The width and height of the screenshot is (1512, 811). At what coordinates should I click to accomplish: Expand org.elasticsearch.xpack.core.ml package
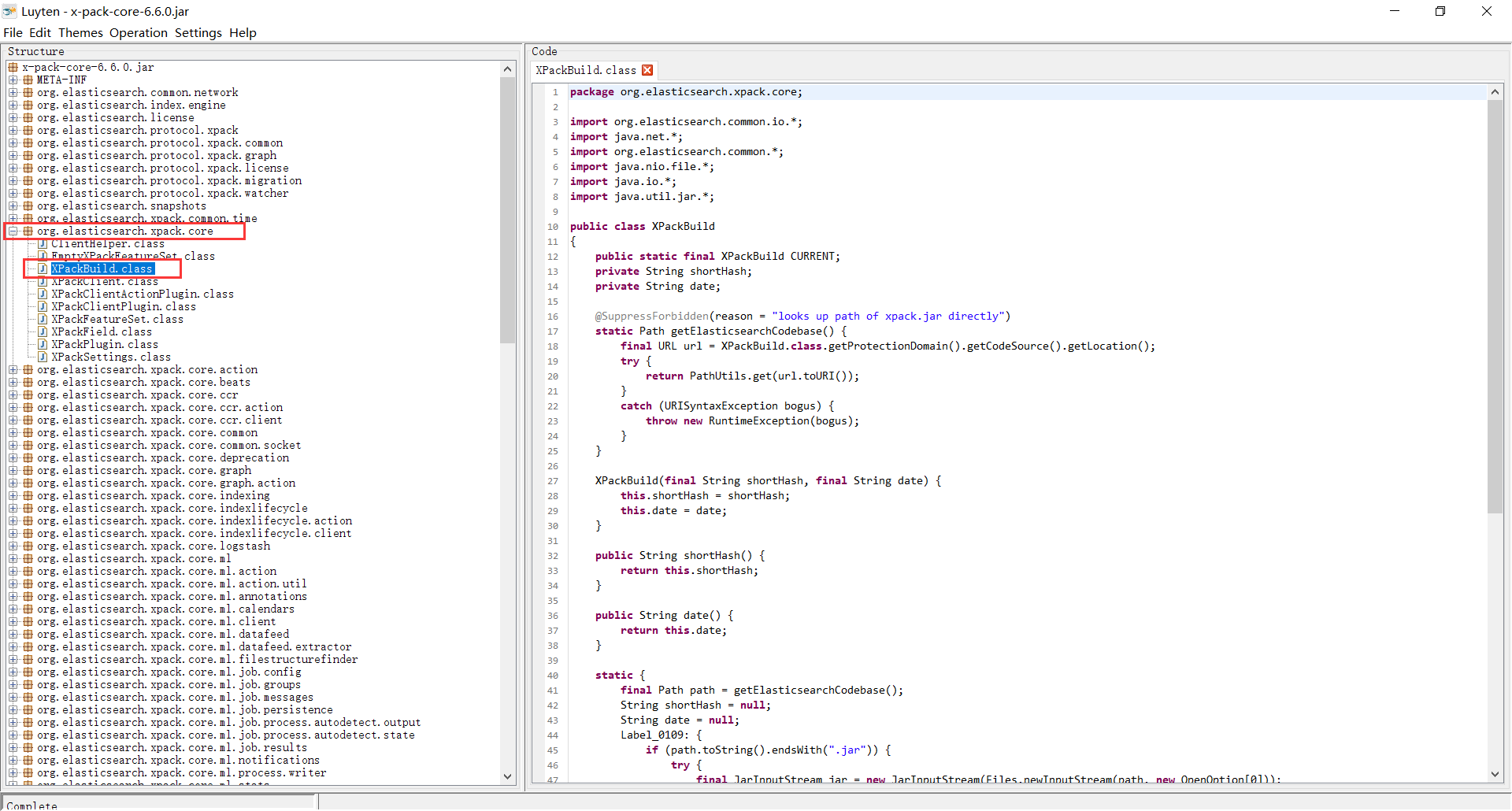(x=13, y=558)
